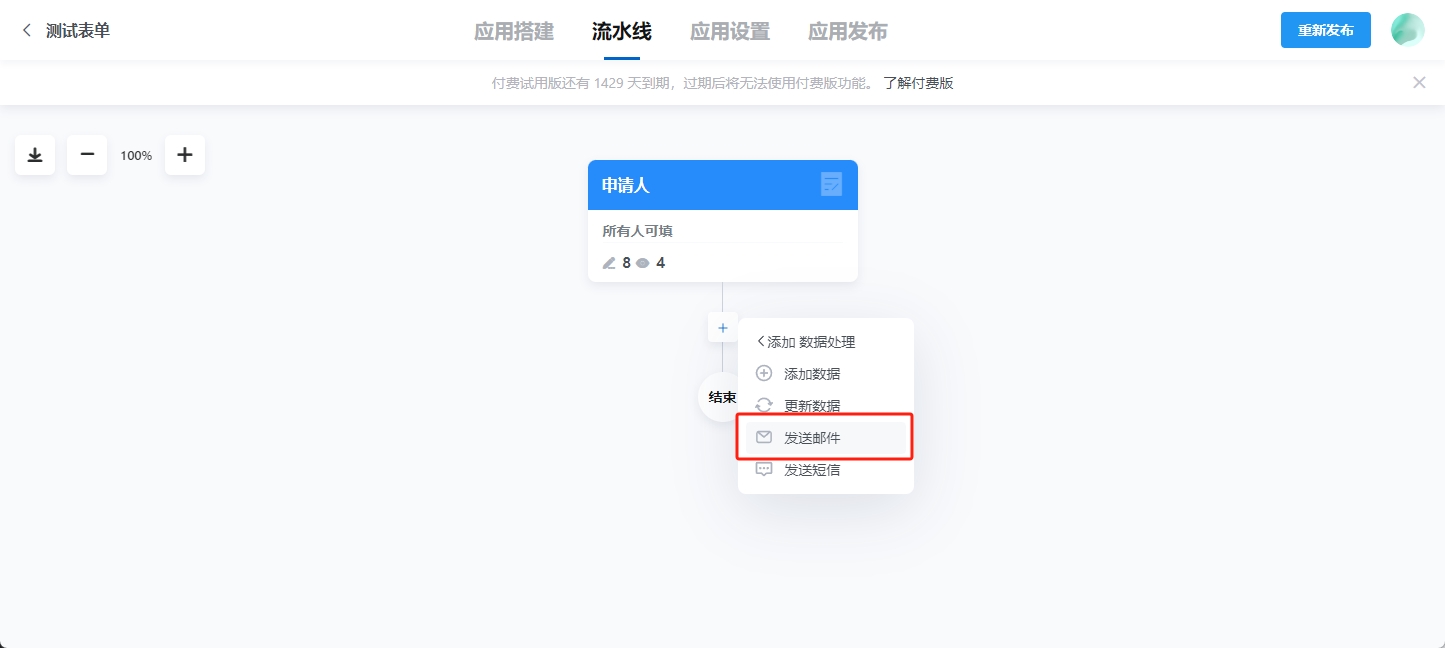
Task: Click the zoom out minus icon
Action: point(86,155)
